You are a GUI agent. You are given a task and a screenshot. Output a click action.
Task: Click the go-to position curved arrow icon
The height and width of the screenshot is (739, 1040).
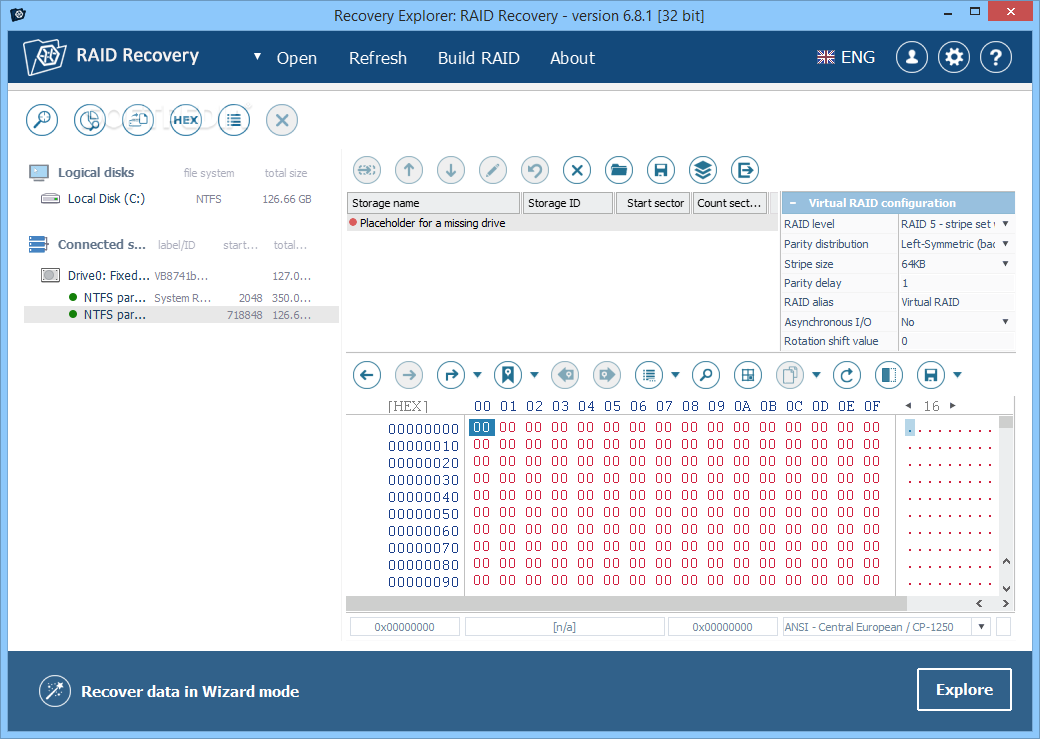click(x=451, y=375)
